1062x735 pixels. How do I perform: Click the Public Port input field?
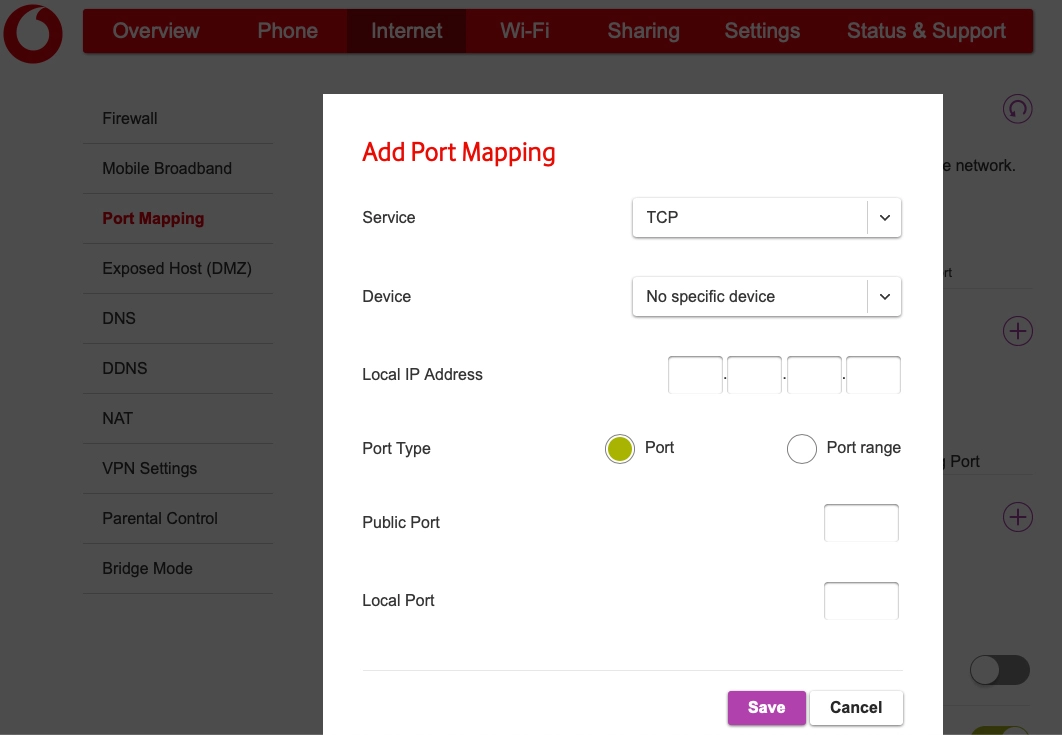[x=861, y=522]
